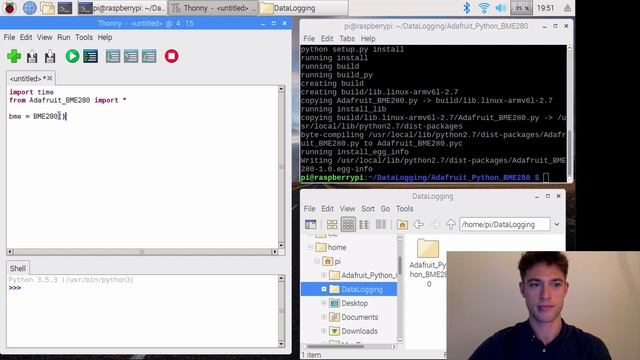Expand the Adafruit_Python folder tree node
This screenshot has width=640, height=360.
[324, 275]
